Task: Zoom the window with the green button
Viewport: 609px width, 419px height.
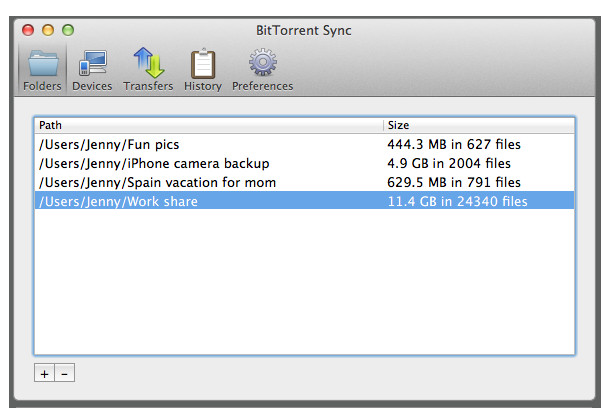Action: pos(68,30)
